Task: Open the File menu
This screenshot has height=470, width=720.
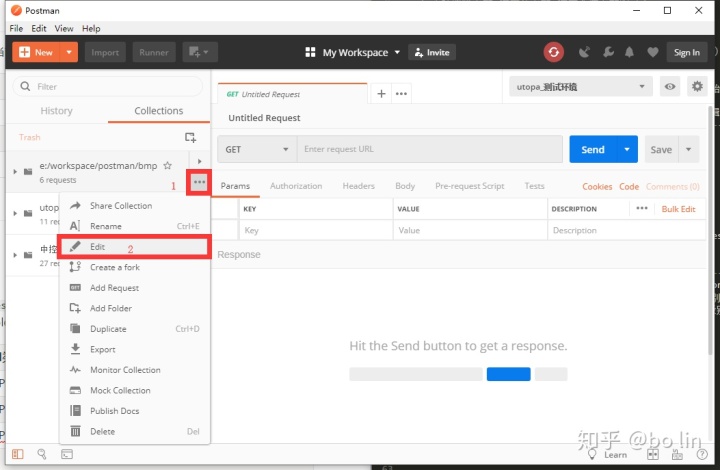Action: point(16,28)
